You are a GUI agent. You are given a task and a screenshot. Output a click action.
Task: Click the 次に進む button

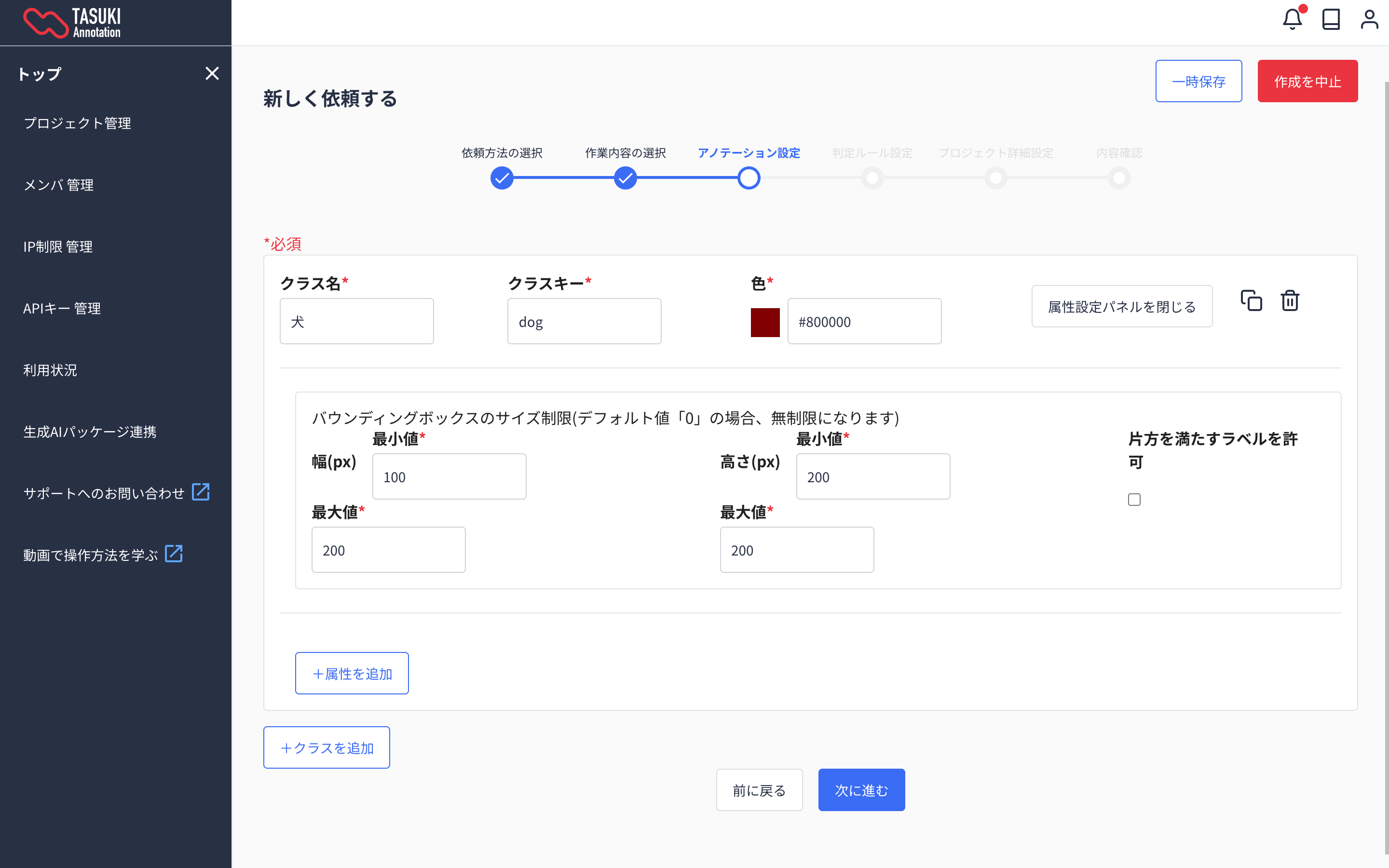pyautogui.click(x=861, y=790)
